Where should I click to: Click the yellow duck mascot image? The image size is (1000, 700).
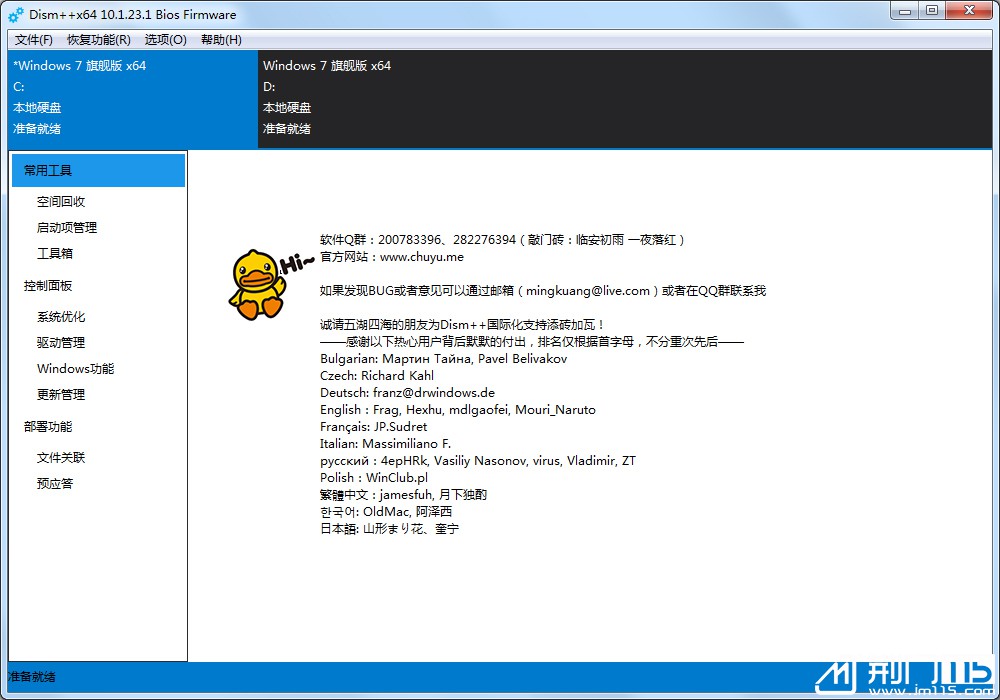pyautogui.click(x=258, y=284)
